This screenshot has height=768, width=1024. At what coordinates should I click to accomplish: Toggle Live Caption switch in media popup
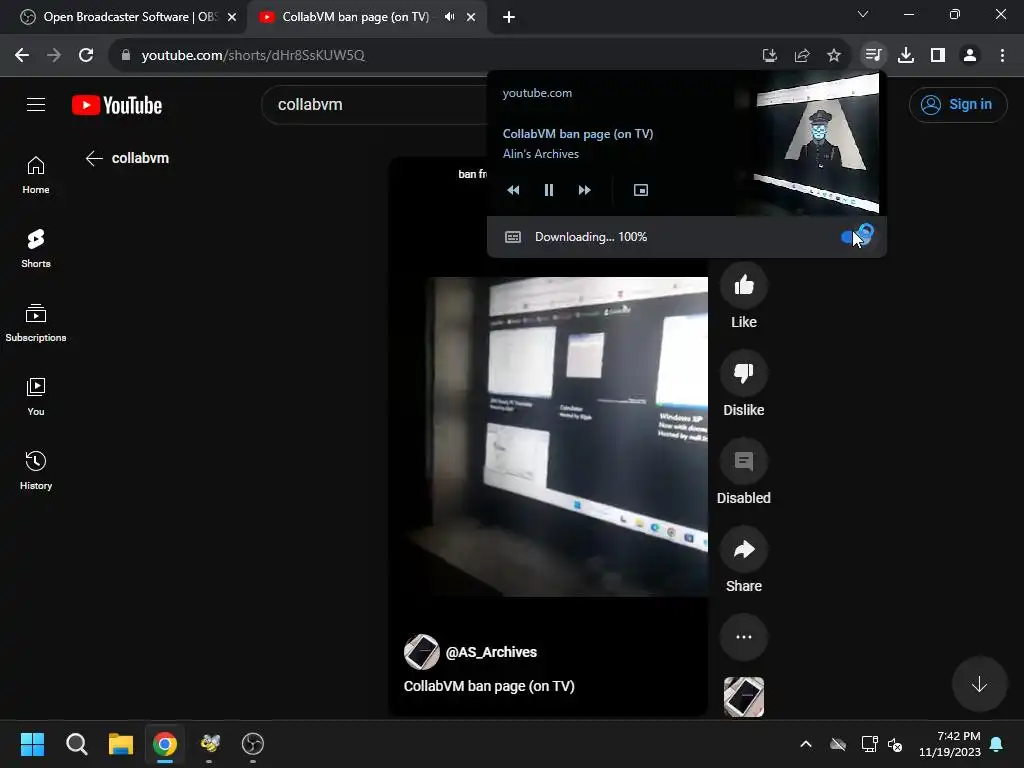[x=857, y=236]
